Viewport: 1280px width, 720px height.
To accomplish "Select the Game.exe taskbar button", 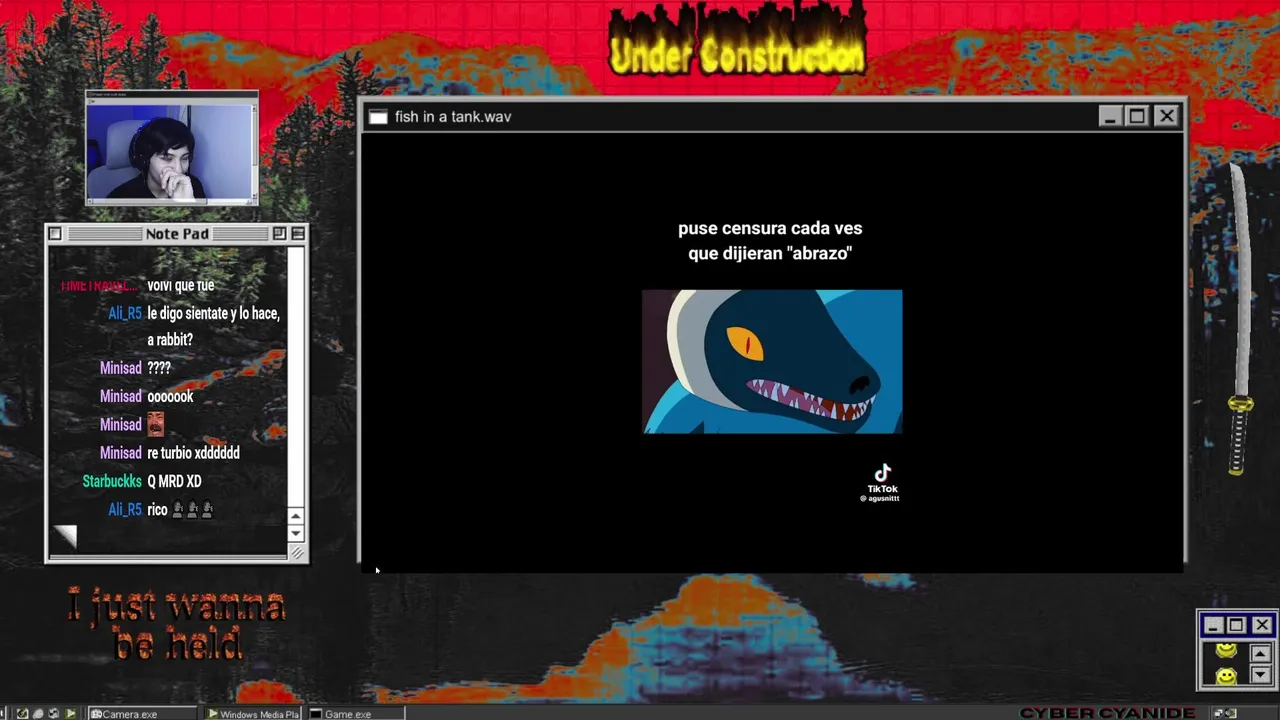I will coord(355,714).
